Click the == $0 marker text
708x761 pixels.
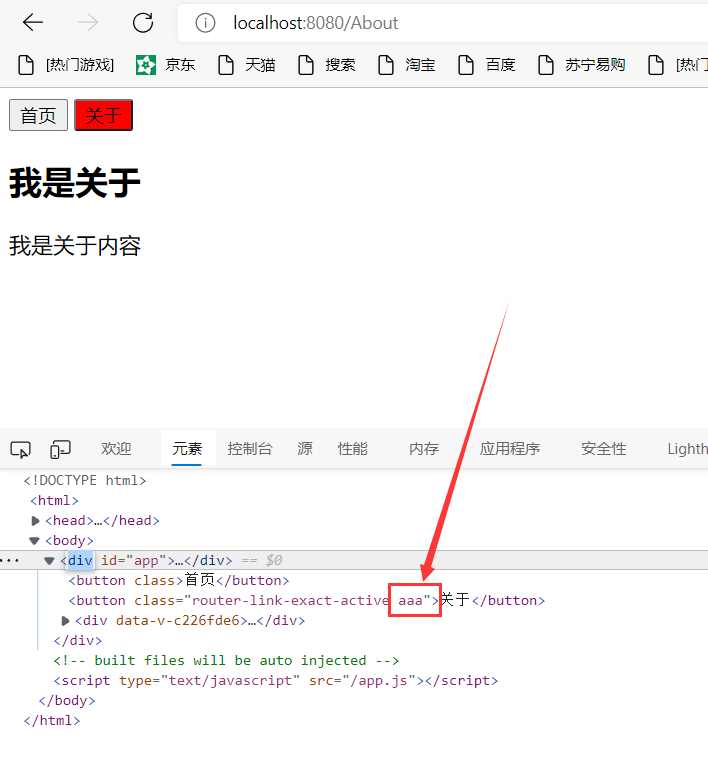(262, 561)
